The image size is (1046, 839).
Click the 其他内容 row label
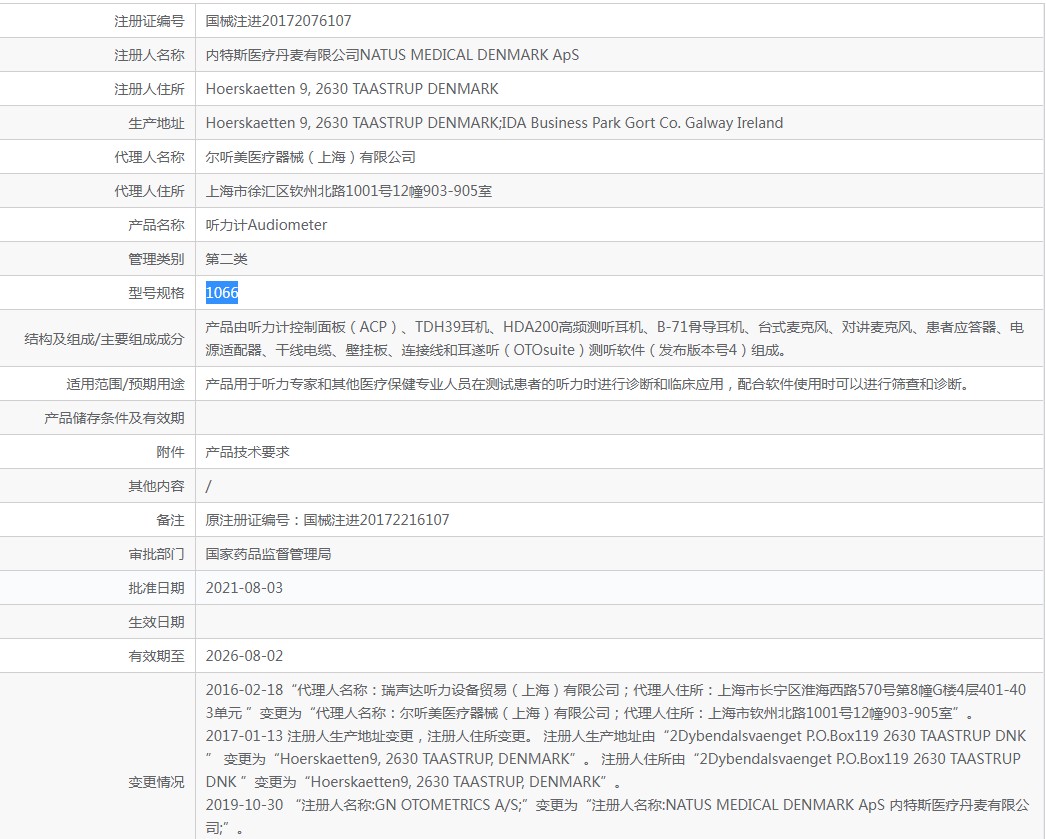(x=156, y=486)
